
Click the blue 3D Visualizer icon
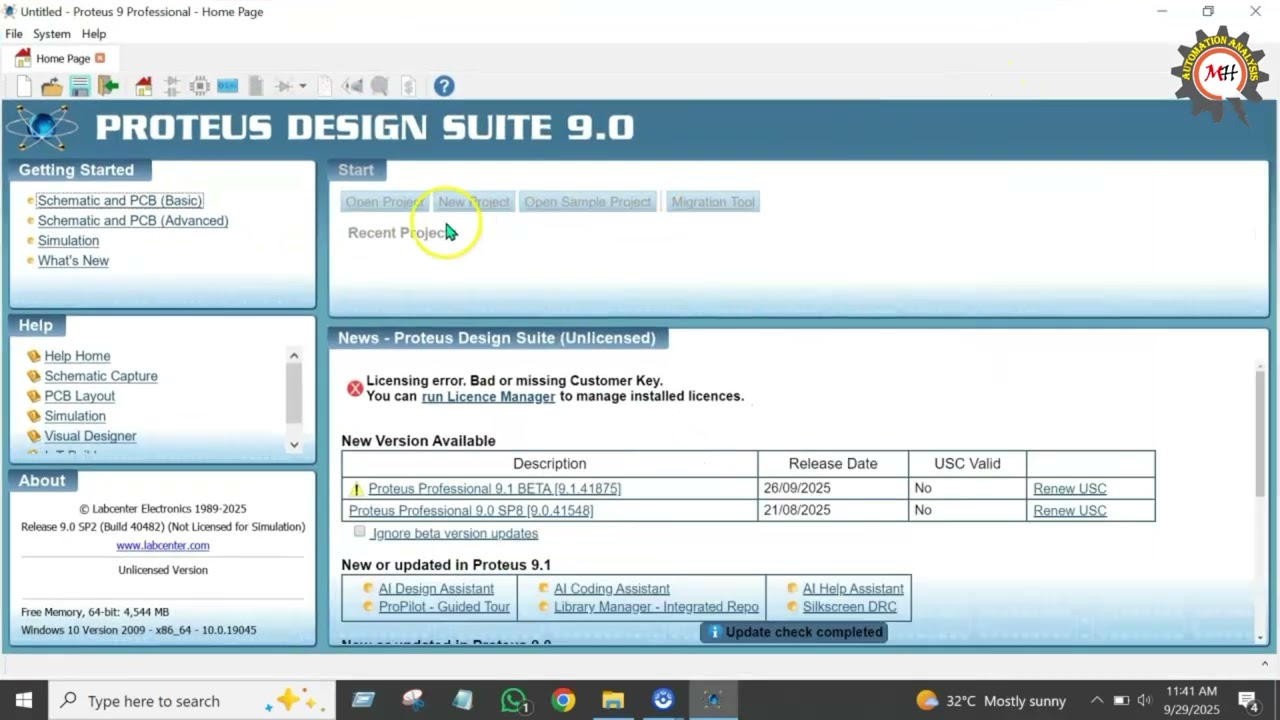click(228, 87)
